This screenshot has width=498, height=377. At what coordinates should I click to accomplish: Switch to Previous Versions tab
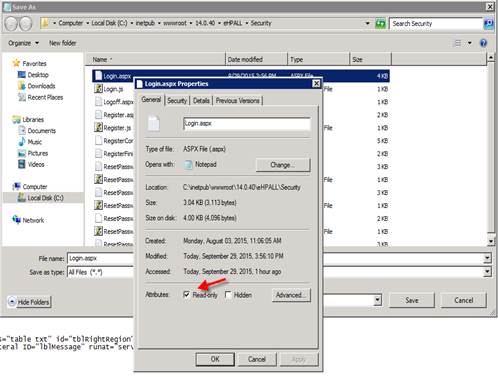tap(237, 101)
